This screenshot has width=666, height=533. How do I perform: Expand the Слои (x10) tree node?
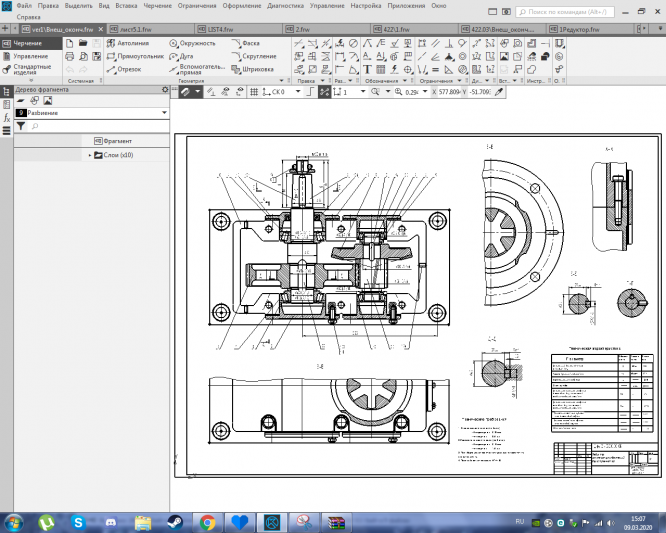[90, 155]
